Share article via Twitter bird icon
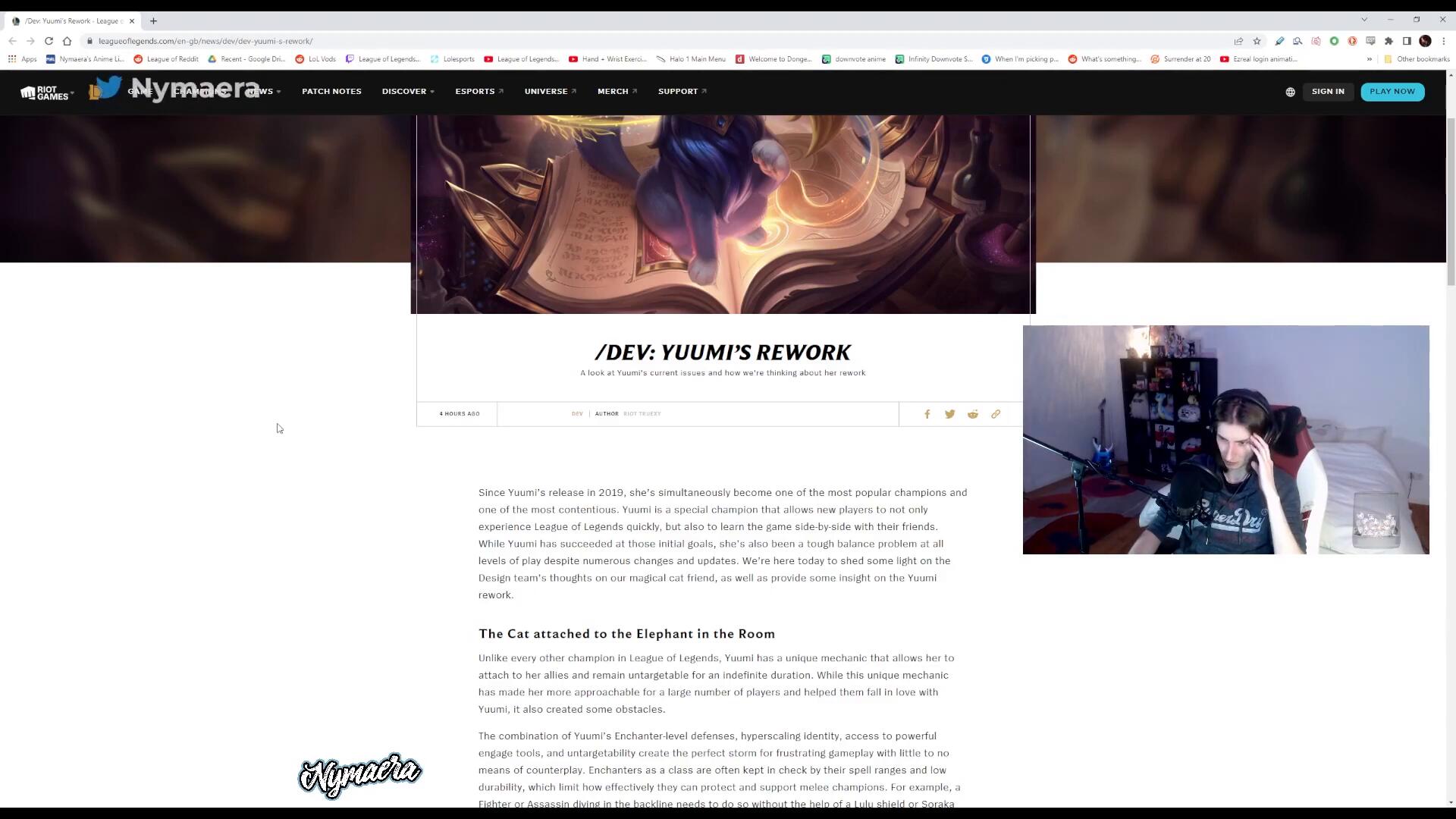The image size is (1456, 819). (x=949, y=414)
